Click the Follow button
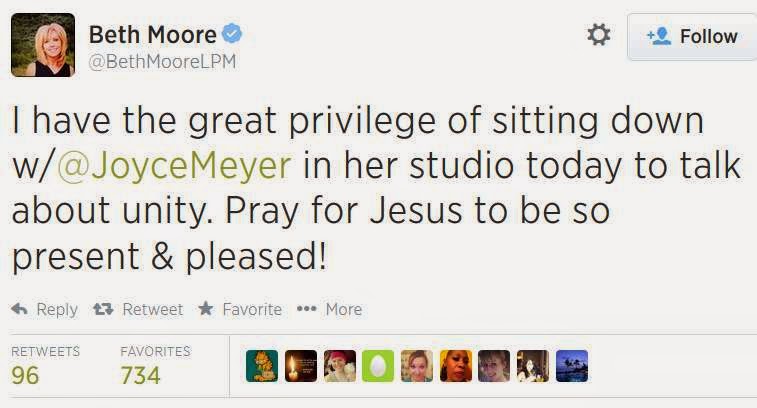 tap(692, 37)
